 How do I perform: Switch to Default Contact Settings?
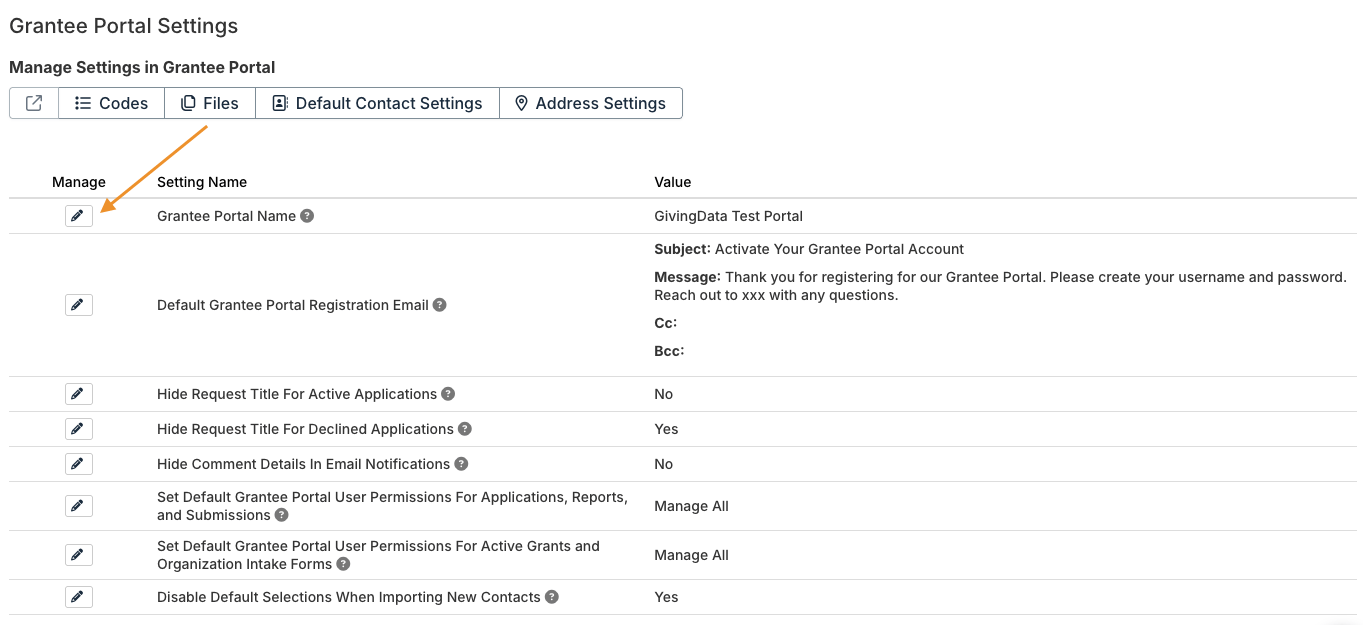point(377,102)
